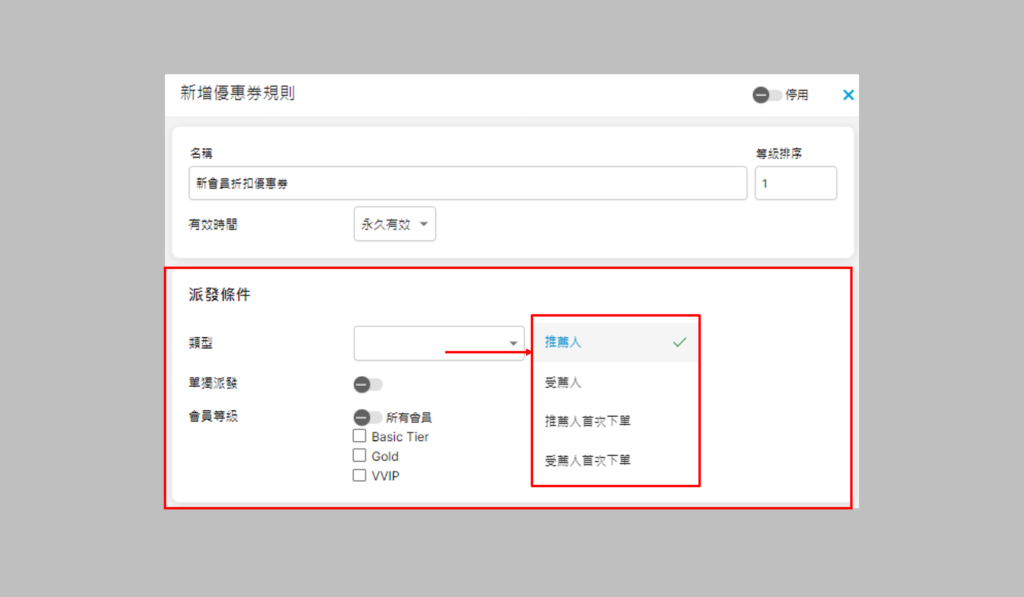Image resolution: width=1024 pixels, height=597 pixels.
Task: Select the 受薦人首次下單 option
Action: [x=587, y=460]
